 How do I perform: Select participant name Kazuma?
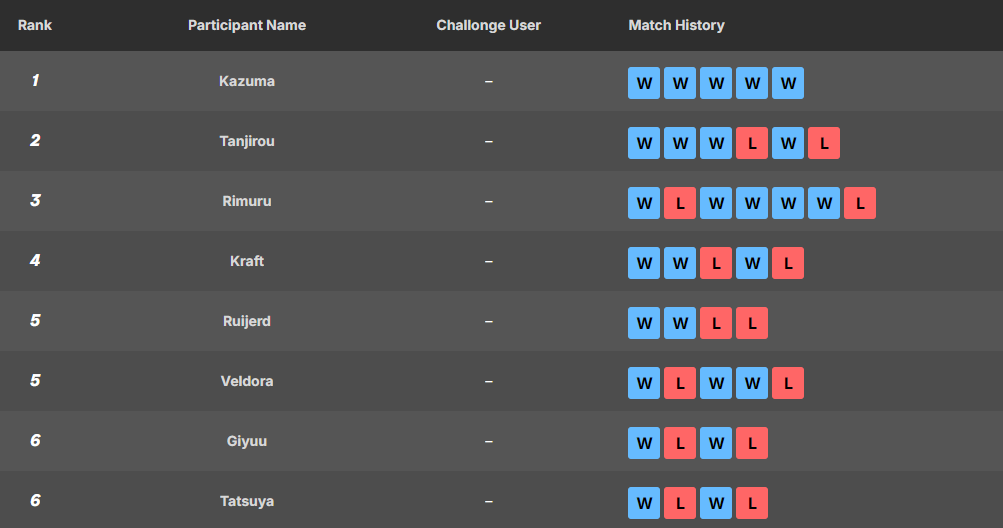coord(247,81)
